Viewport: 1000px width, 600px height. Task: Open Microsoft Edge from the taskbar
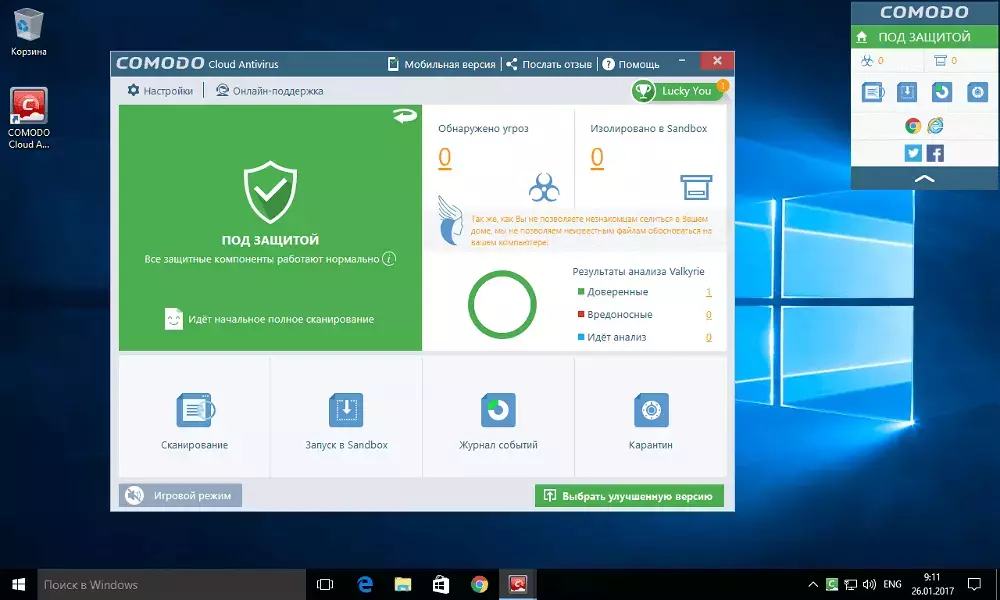365,584
